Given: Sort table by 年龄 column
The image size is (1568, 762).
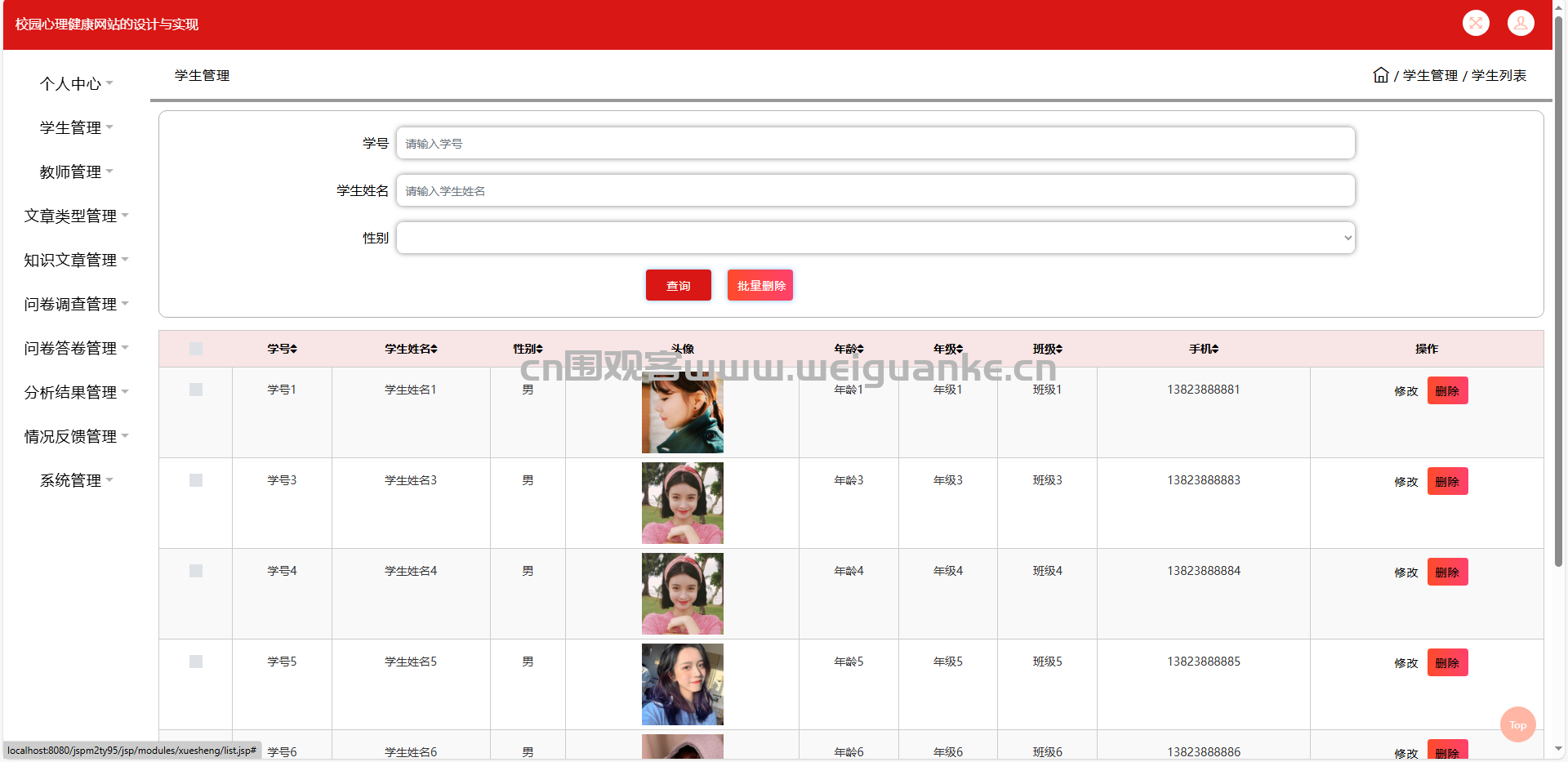Looking at the screenshot, I should click(x=849, y=349).
